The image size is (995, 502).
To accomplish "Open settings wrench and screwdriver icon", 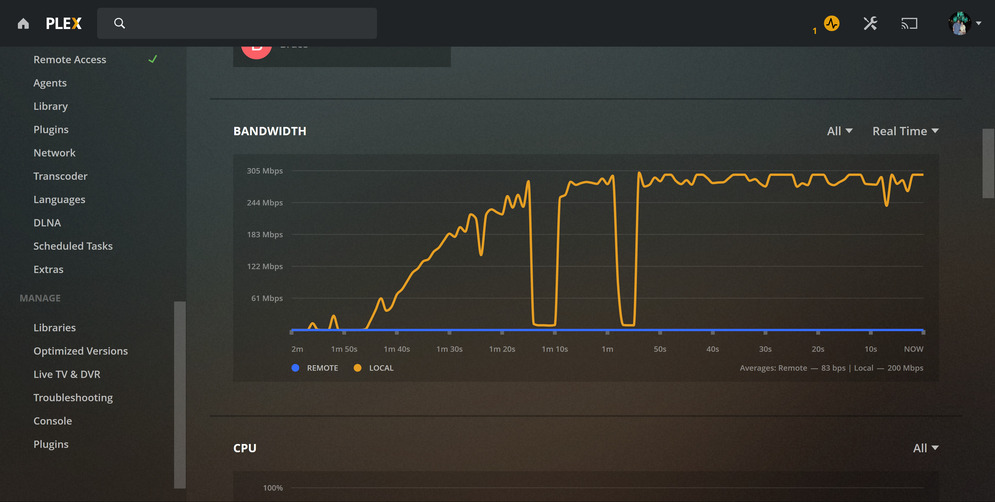I will (x=870, y=23).
